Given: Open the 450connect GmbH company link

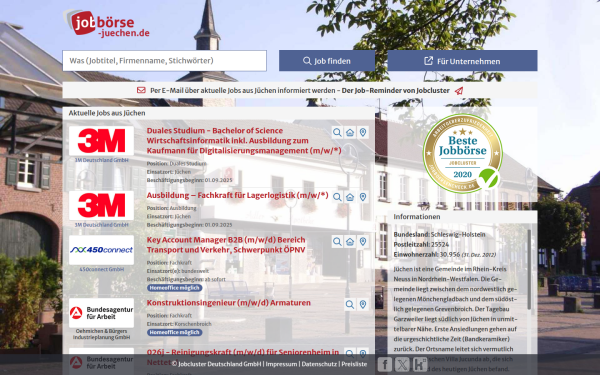Looking at the screenshot, I should coord(101,269).
